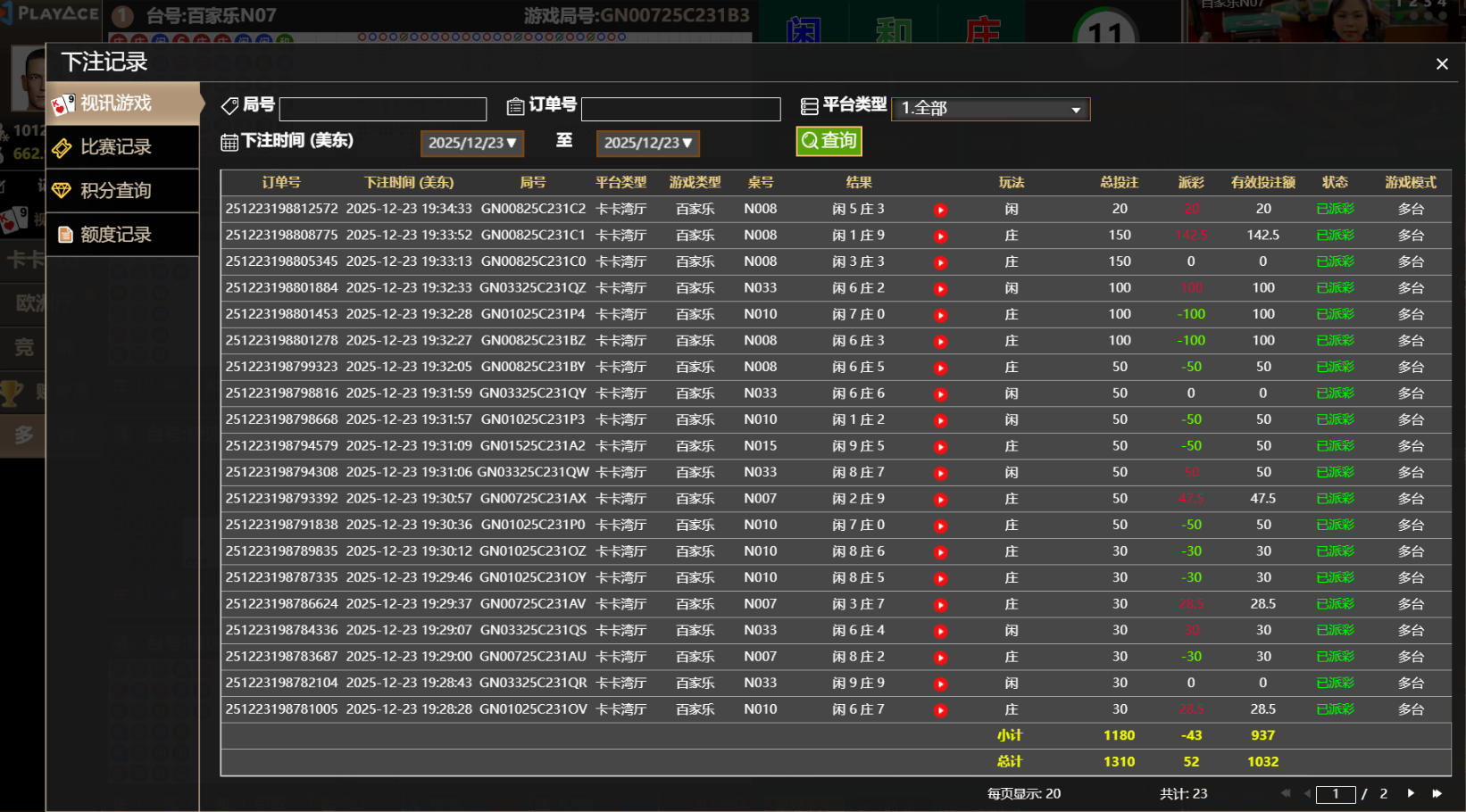Click the green 查询 search button

(x=829, y=141)
